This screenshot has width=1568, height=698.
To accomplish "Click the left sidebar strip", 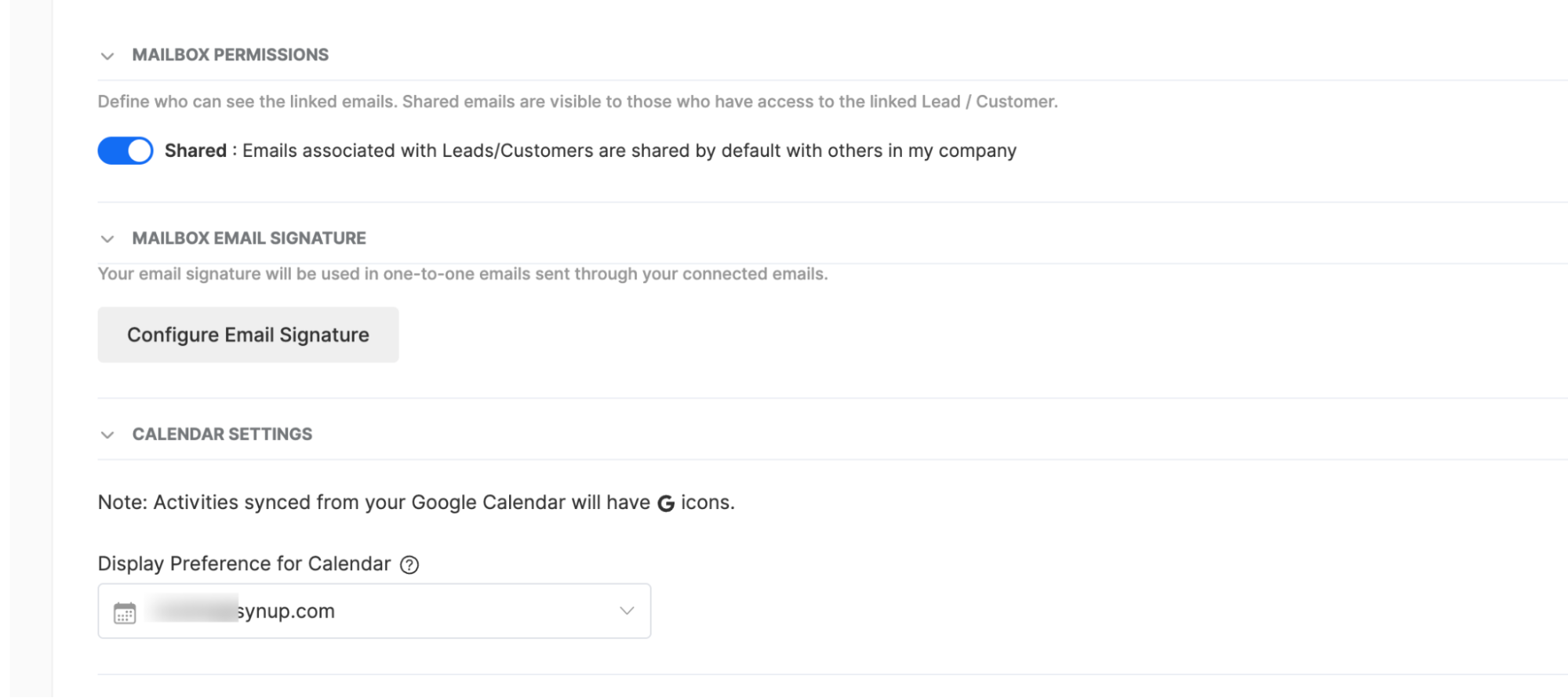I will click(x=31, y=349).
